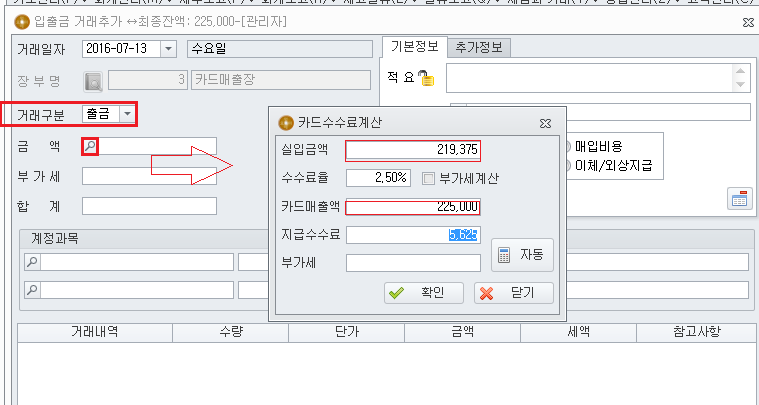This screenshot has width=759, height=405.
Task: Click the 금액 column header
Action: point(462,332)
